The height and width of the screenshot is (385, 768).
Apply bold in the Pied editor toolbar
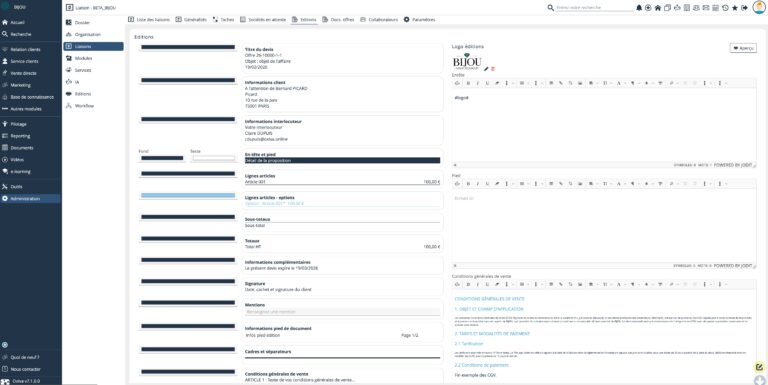[468, 184]
